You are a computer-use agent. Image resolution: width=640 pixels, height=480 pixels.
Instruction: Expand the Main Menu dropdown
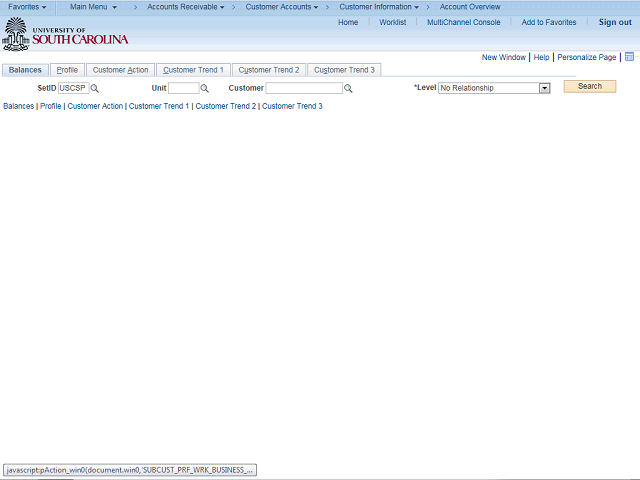[x=93, y=7]
